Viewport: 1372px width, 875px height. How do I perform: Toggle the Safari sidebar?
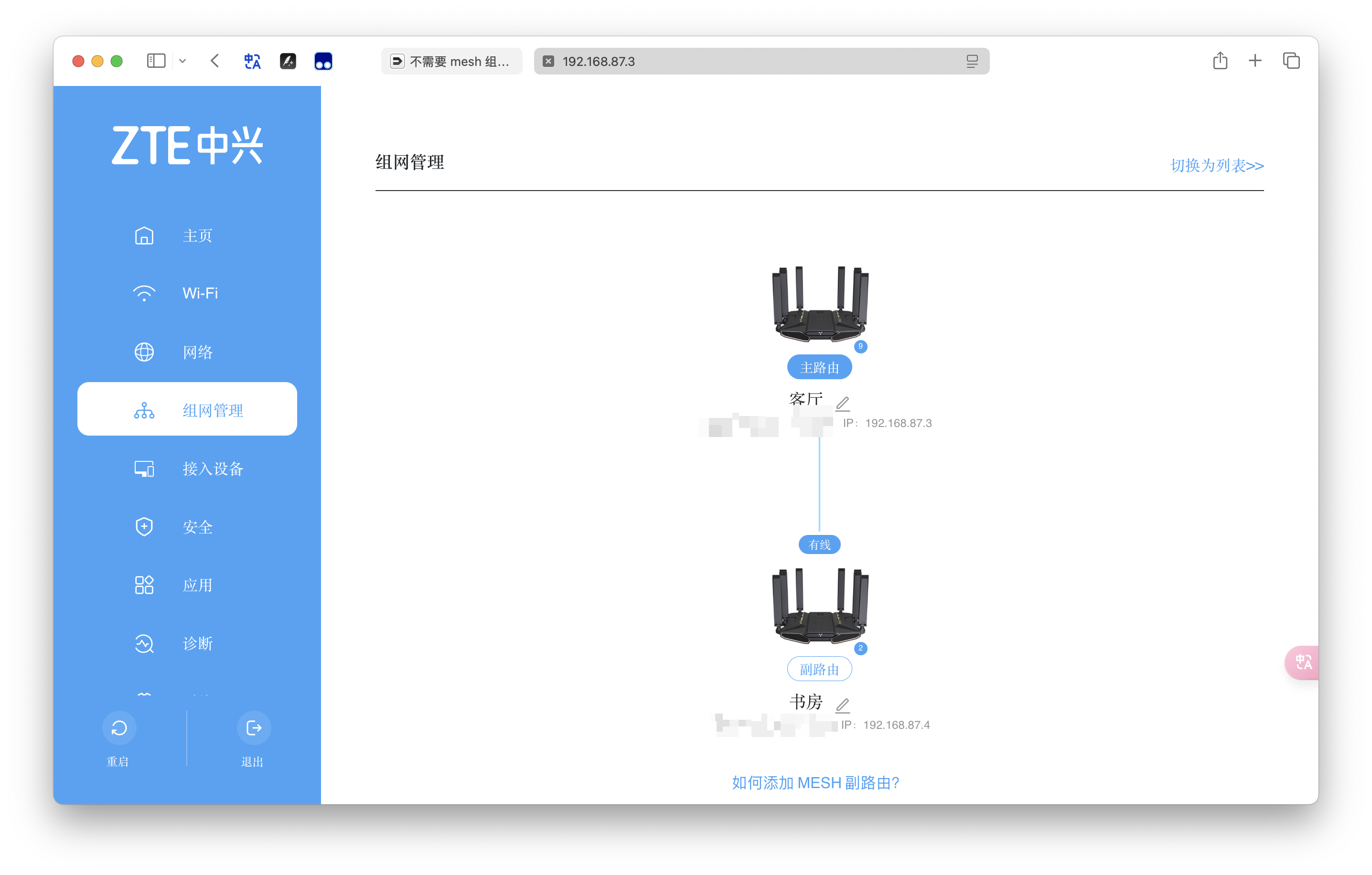tap(156, 61)
